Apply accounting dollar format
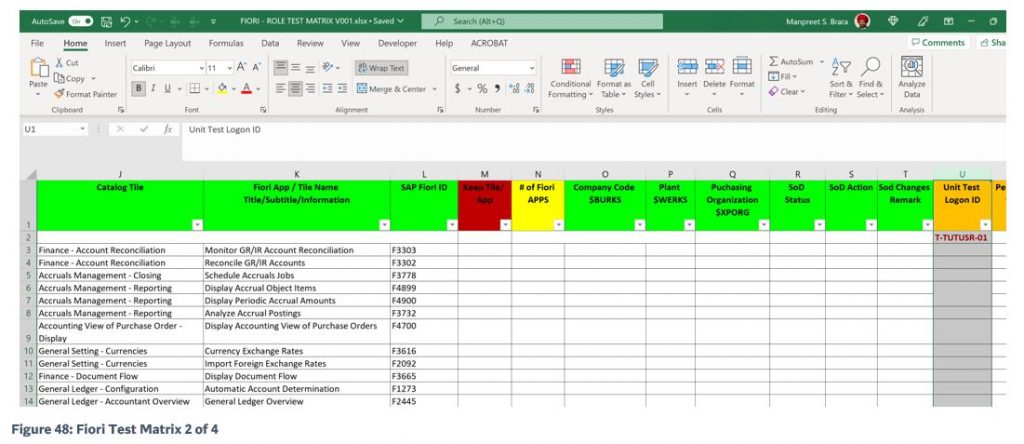1024x444 pixels. click(x=458, y=89)
